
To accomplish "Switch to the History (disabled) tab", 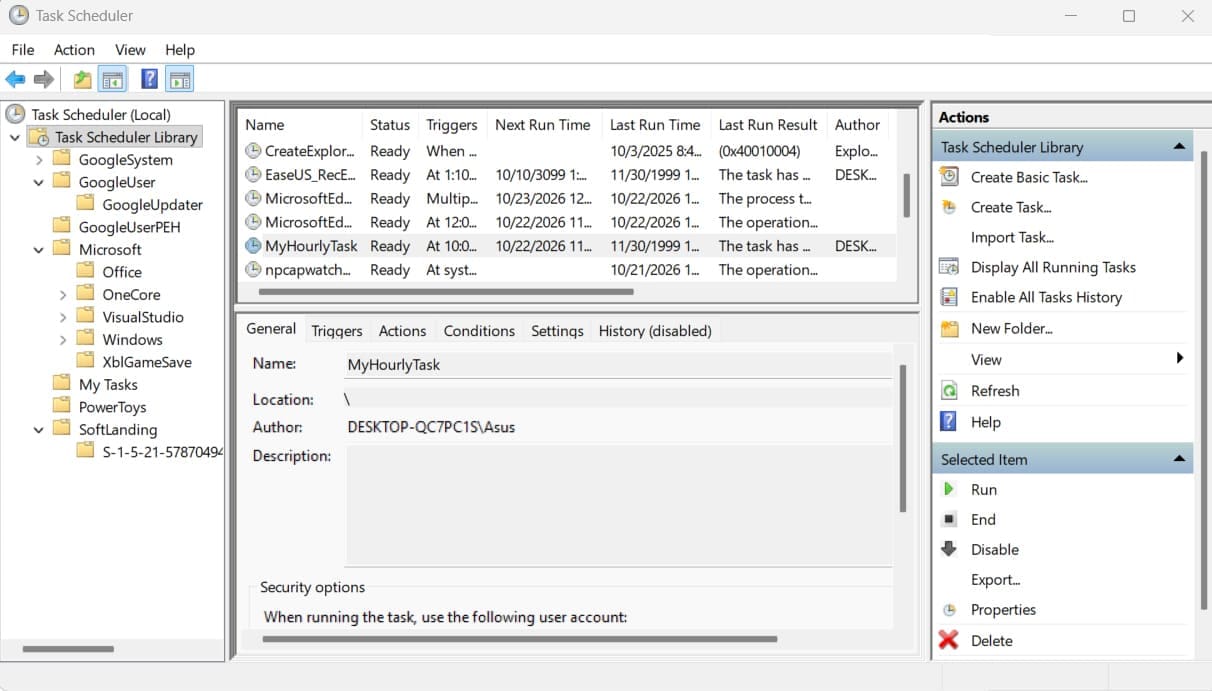I will (x=655, y=331).
